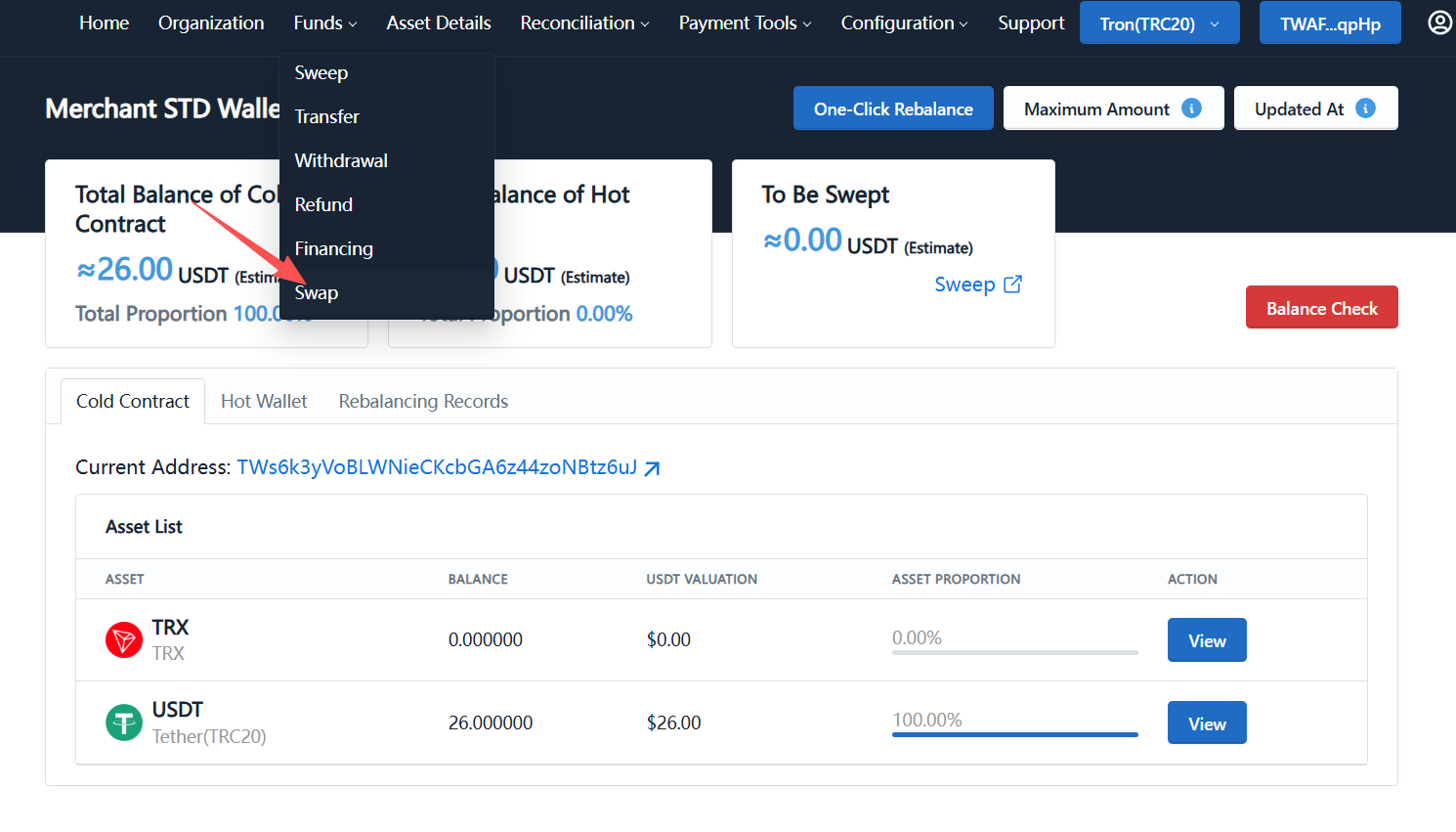Open the Payment Tools dropdown
This screenshot has width=1456, height=832.
(745, 23)
